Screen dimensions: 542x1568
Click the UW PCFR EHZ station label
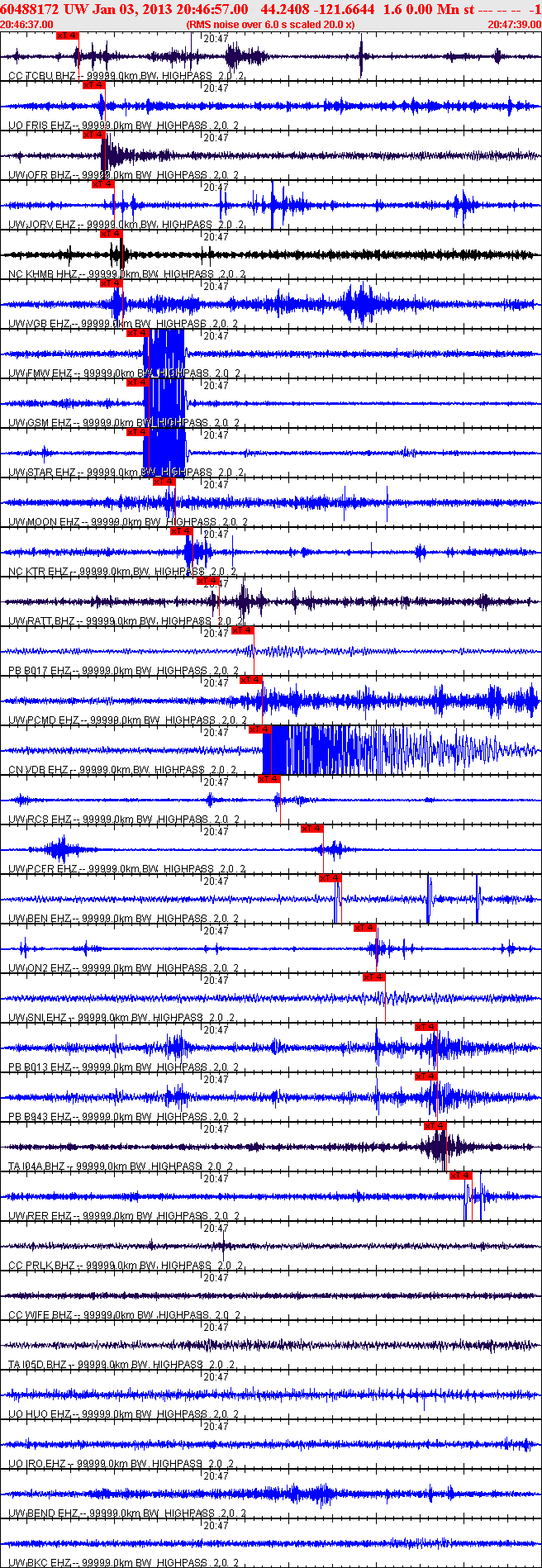click(x=42, y=869)
